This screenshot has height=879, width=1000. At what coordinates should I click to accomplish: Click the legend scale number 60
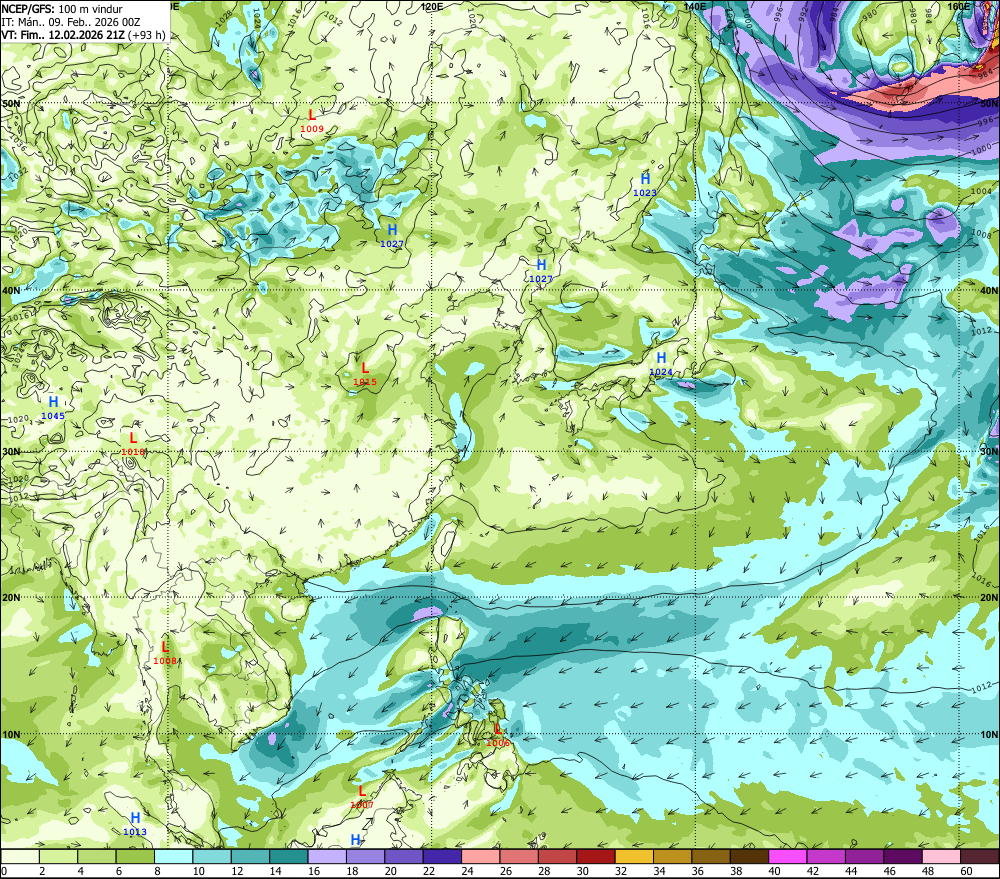click(x=966, y=871)
